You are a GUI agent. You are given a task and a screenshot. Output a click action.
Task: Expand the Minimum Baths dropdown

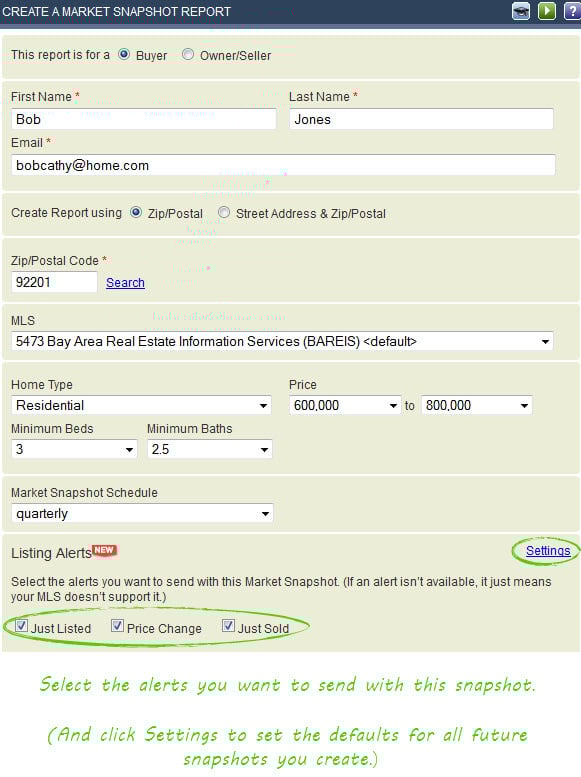coord(210,449)
